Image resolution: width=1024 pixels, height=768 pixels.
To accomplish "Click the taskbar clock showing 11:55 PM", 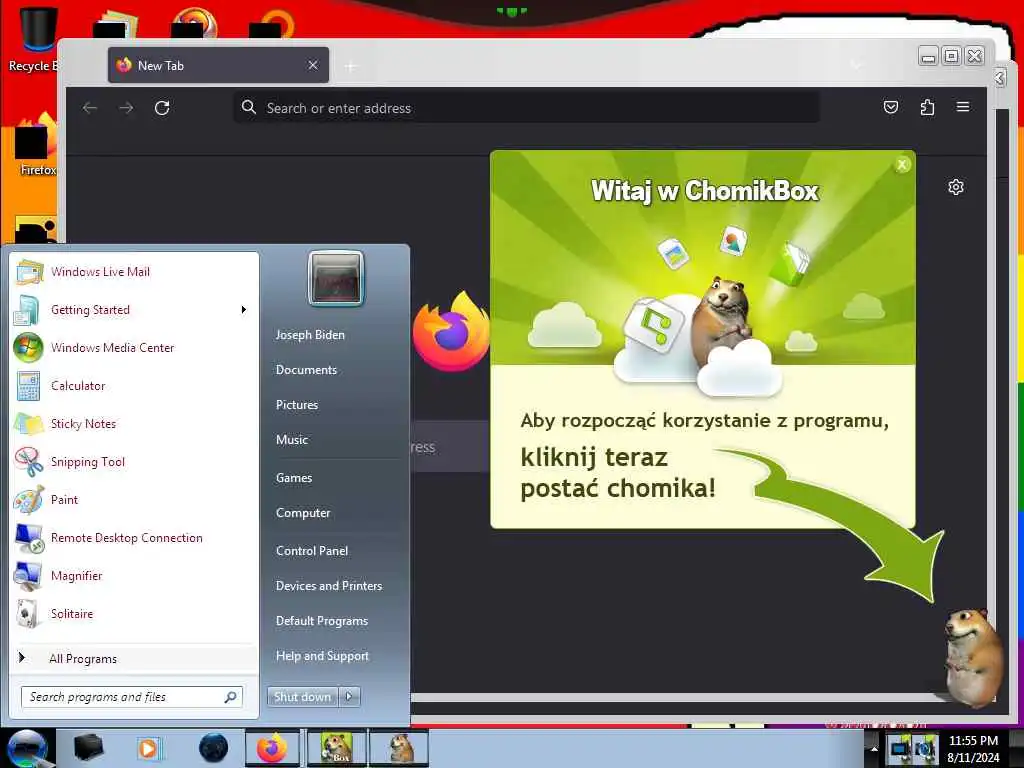I will pos(973,749).
